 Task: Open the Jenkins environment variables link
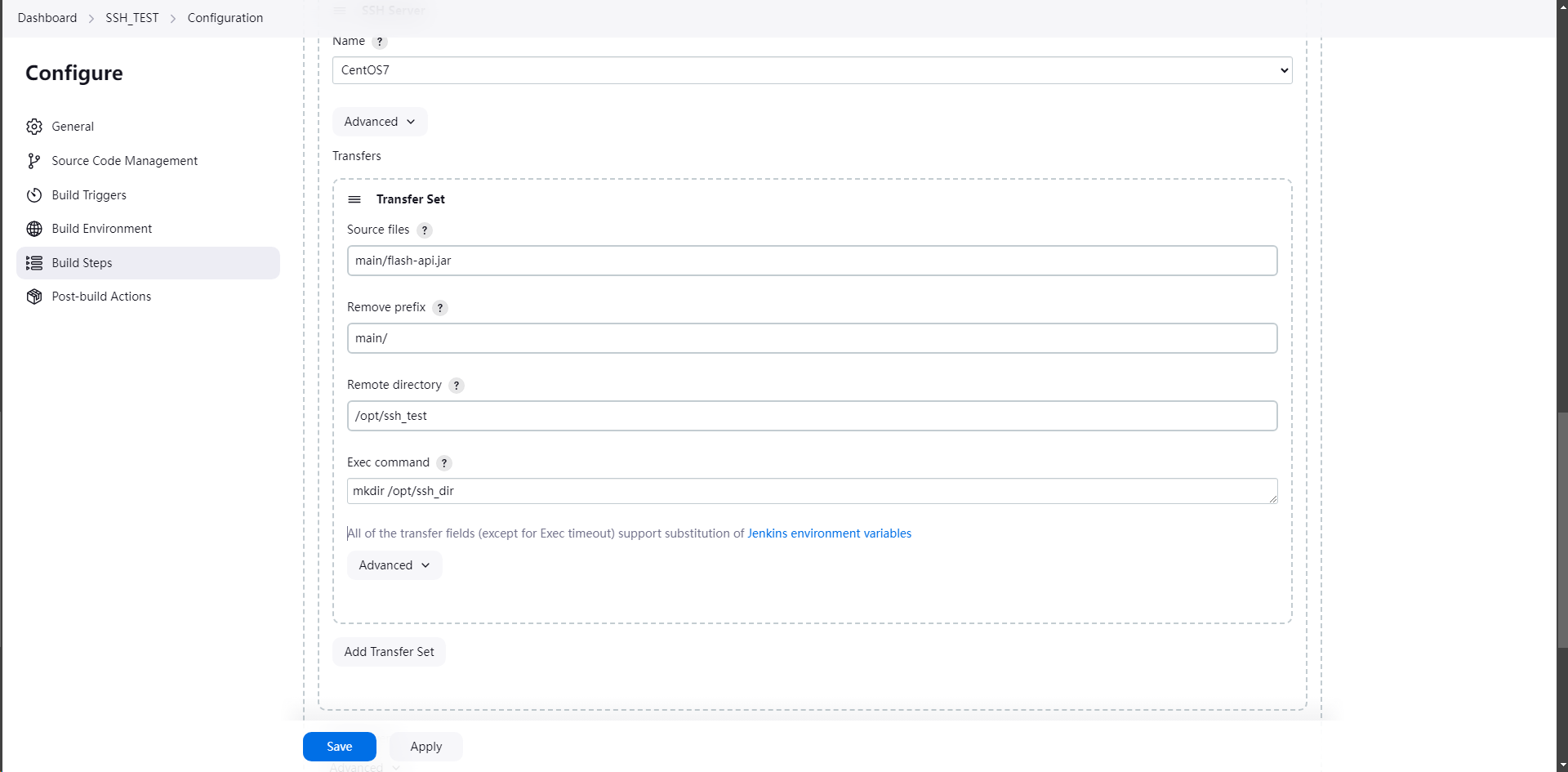tap(829, 533)
